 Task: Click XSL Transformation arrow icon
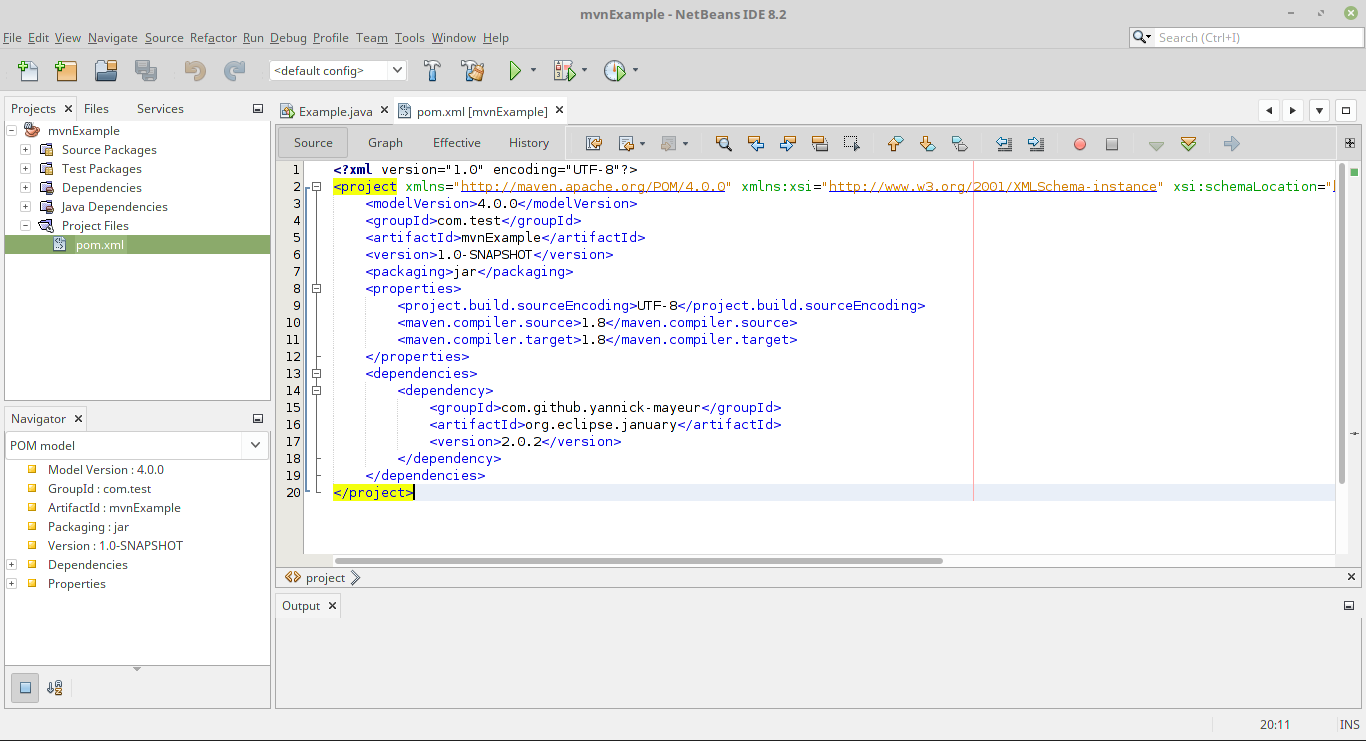[x=1232, y=144]
